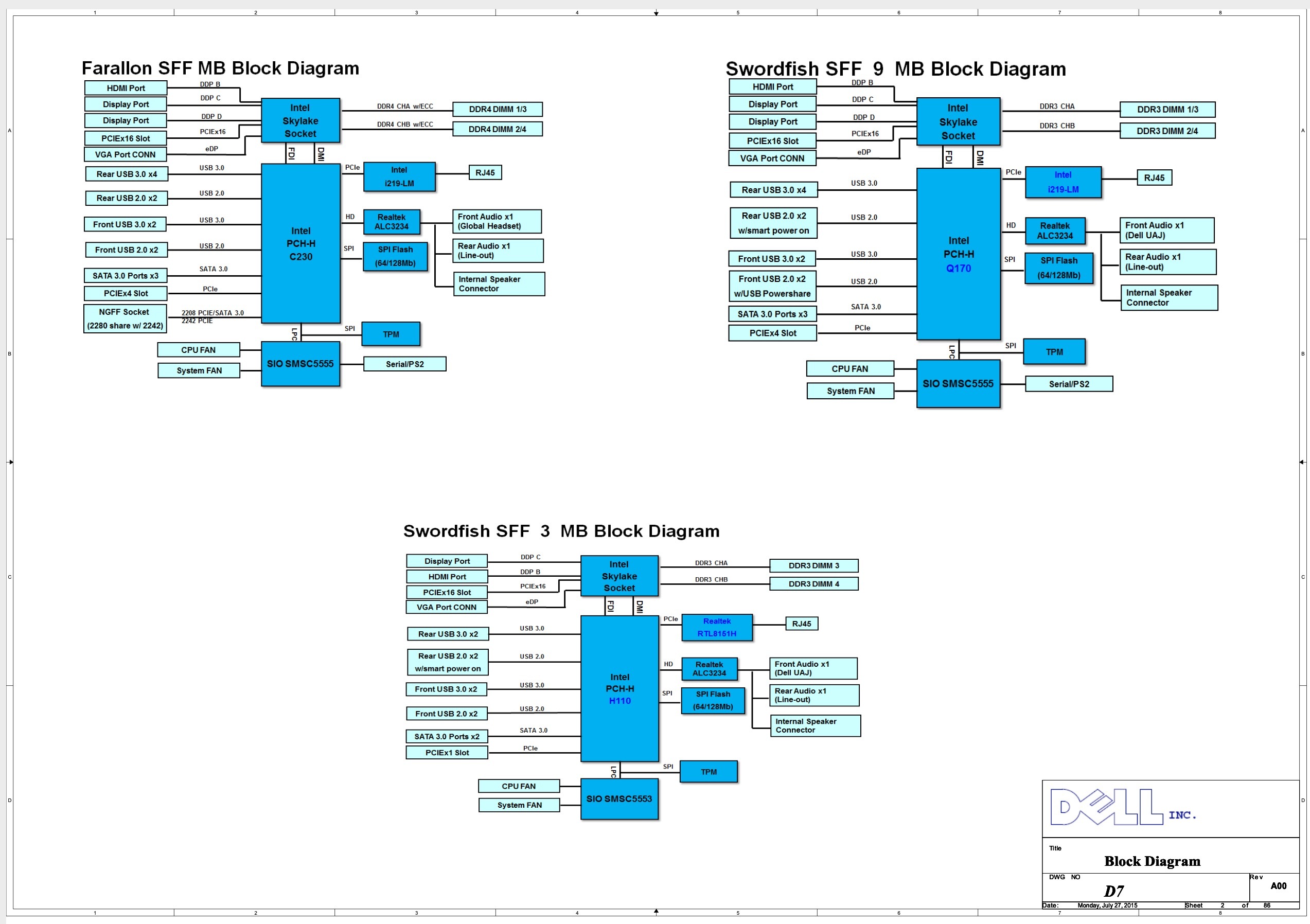
Task: Click drawing number 'D7' in title block
Action: [1114, 891]
